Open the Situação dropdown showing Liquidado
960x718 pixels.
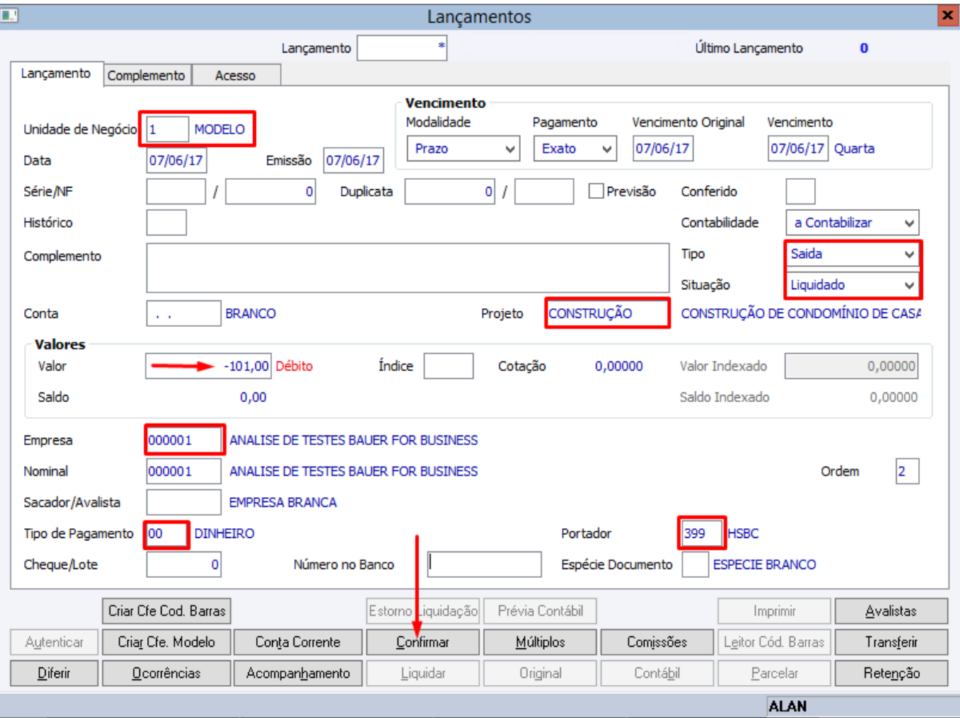click(852, 285)
